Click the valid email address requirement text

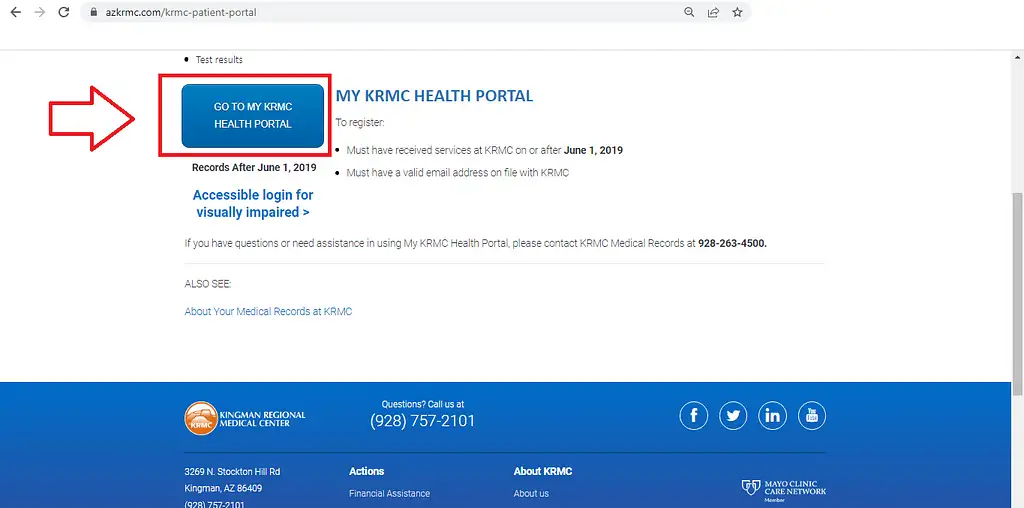pyautogui.click(x=458, y=173)
